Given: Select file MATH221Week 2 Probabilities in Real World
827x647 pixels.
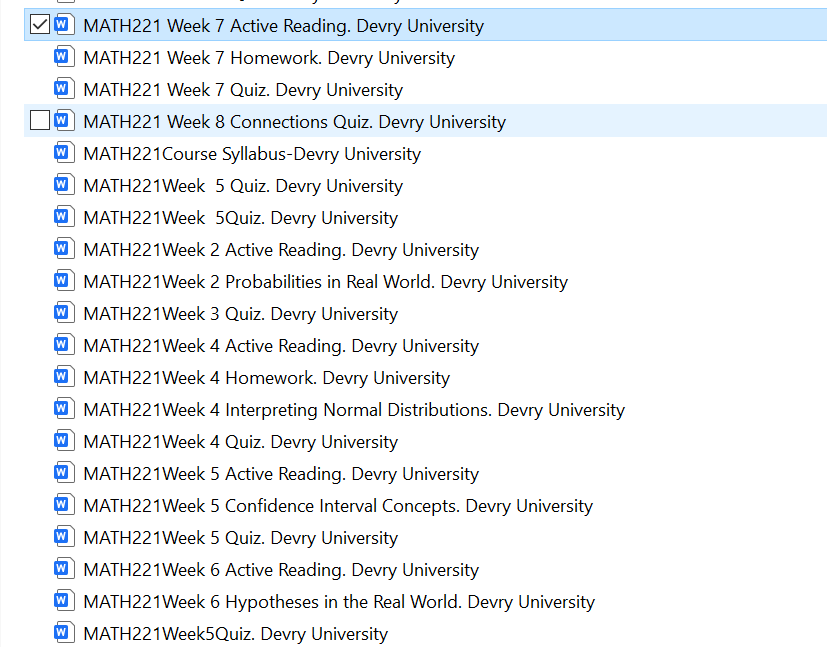Looking at the screenshot, I should (325, 282).
